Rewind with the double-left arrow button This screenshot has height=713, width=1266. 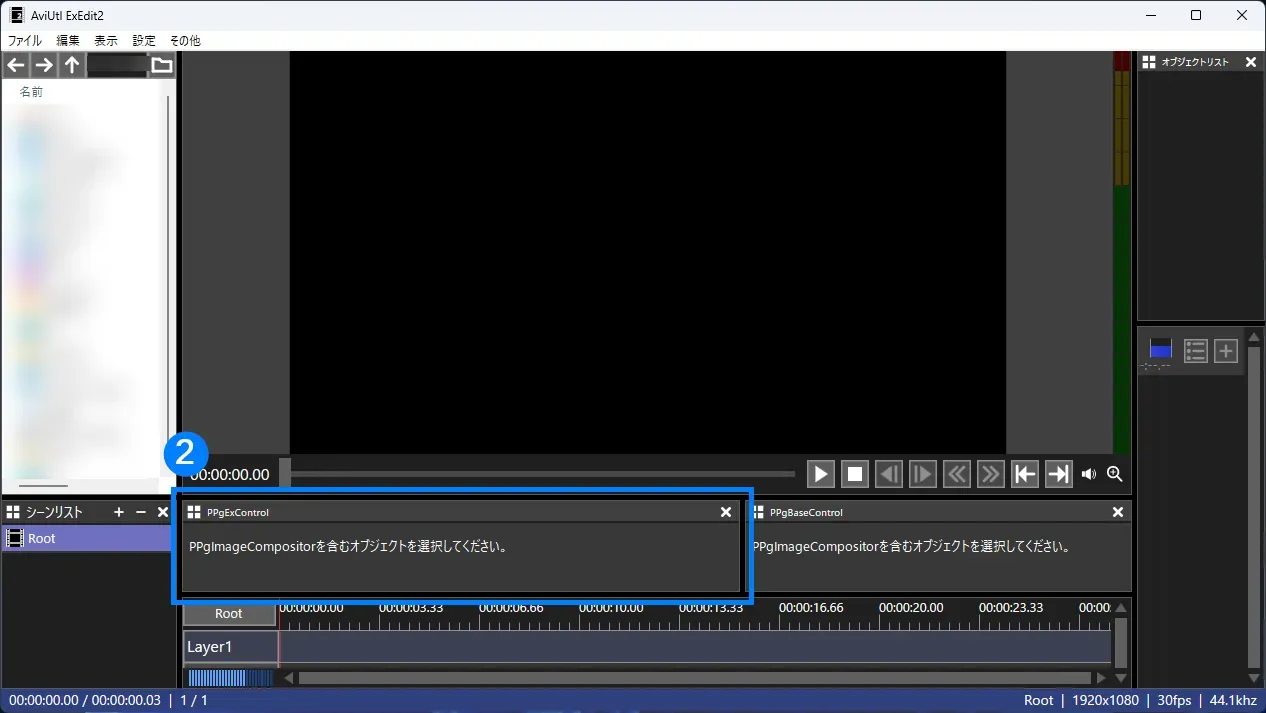(x=957, y=474)
